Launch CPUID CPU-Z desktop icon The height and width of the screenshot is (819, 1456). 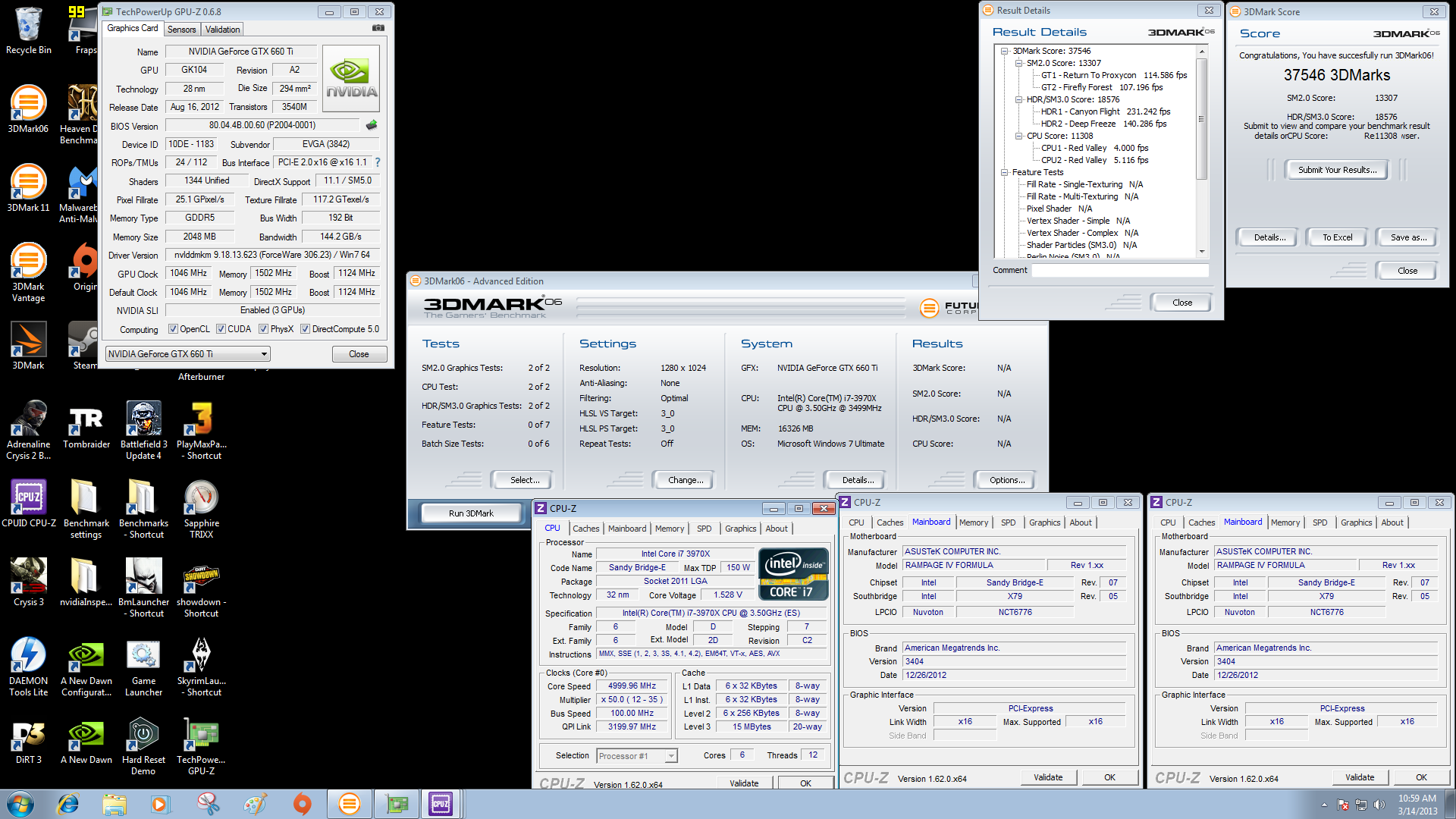pyautogui.click(x=28, y=503)
